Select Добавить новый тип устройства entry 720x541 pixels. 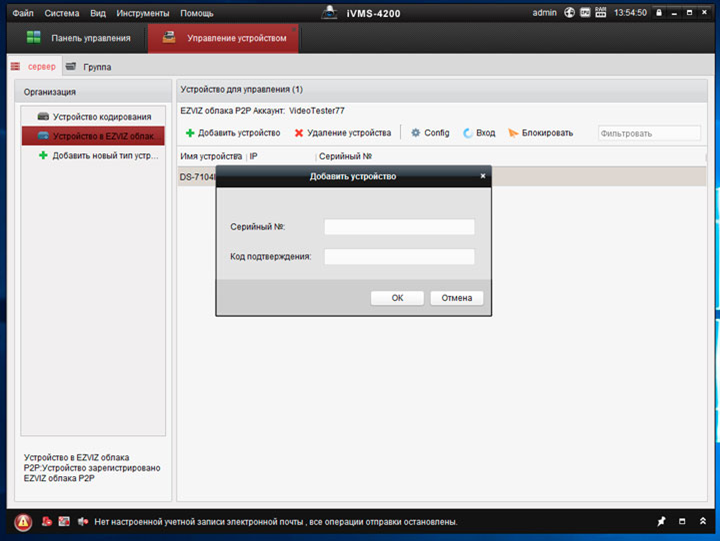[97, 155]
